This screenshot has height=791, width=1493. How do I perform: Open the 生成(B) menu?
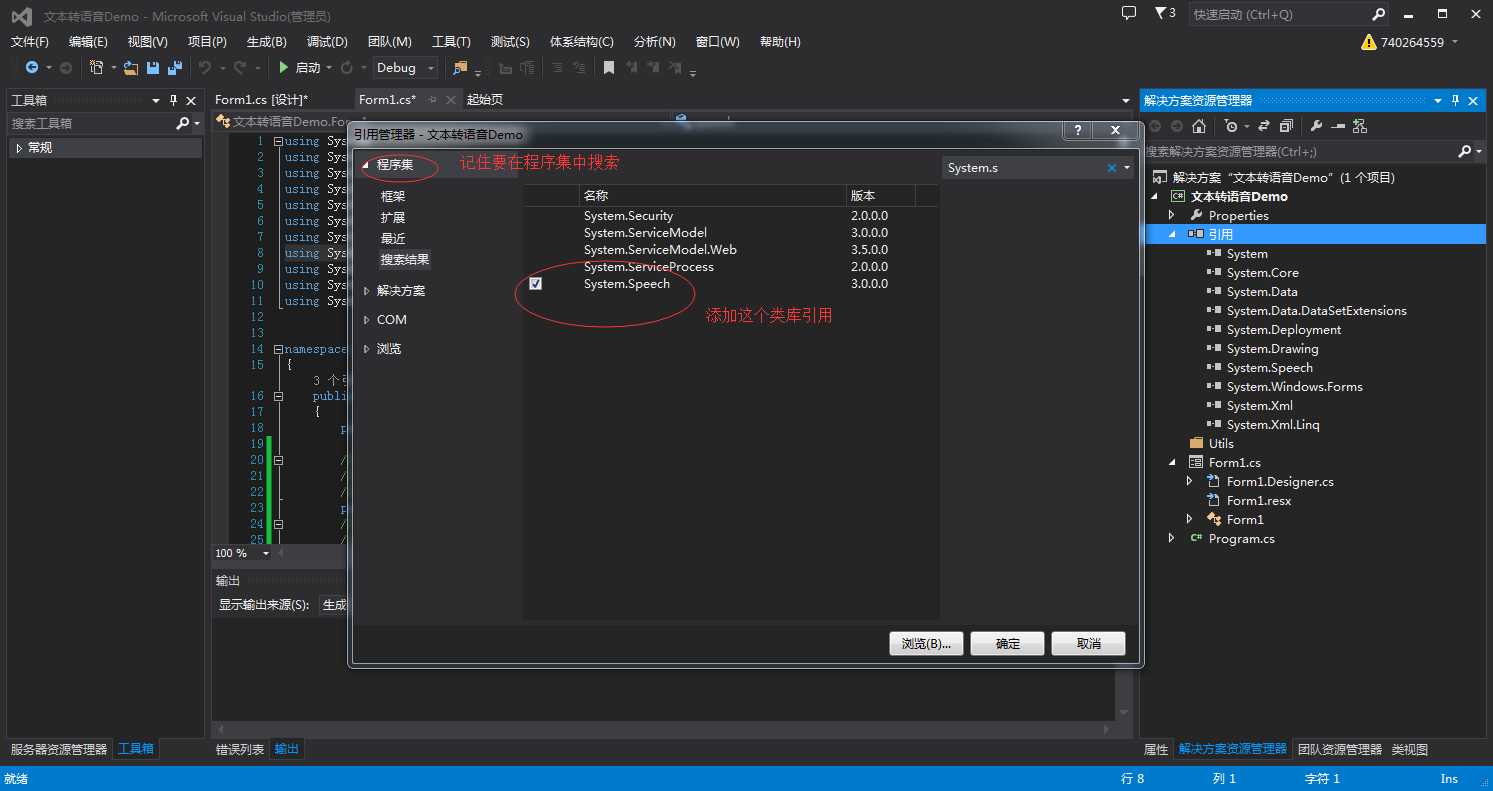click(267, 42)
